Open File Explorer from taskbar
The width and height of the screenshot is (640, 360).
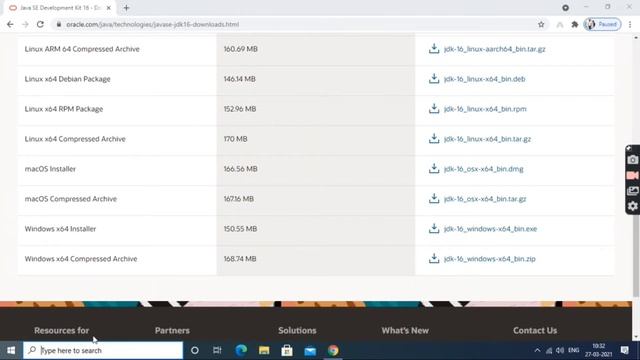tap(264, 350)
